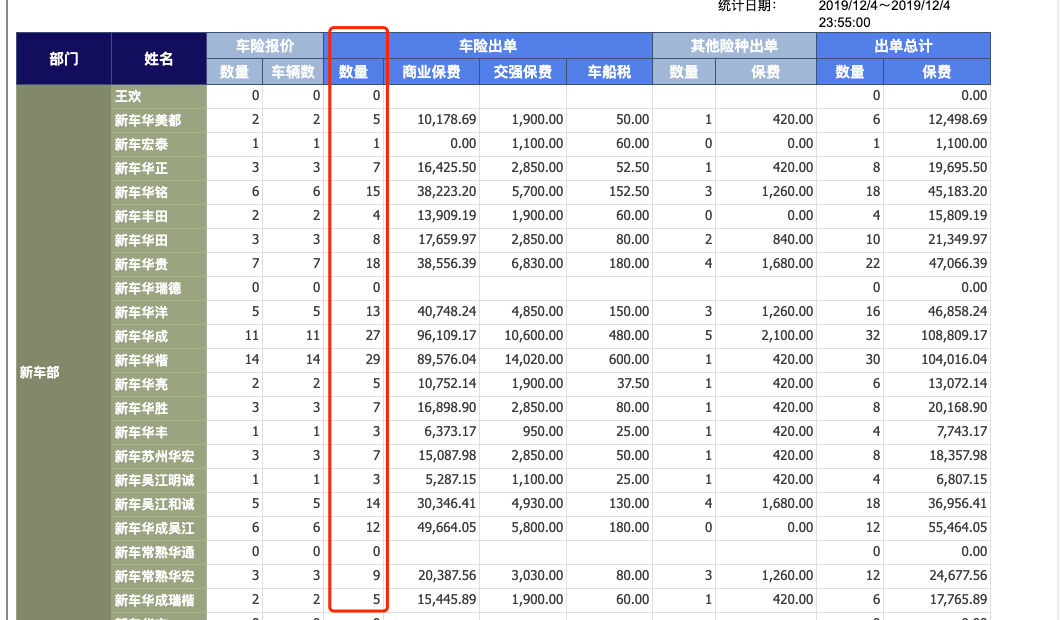This screenshot has height=620, width=1060.
Task: Click the vehicle tax value 37.50
Action: (x=633, y=383)
